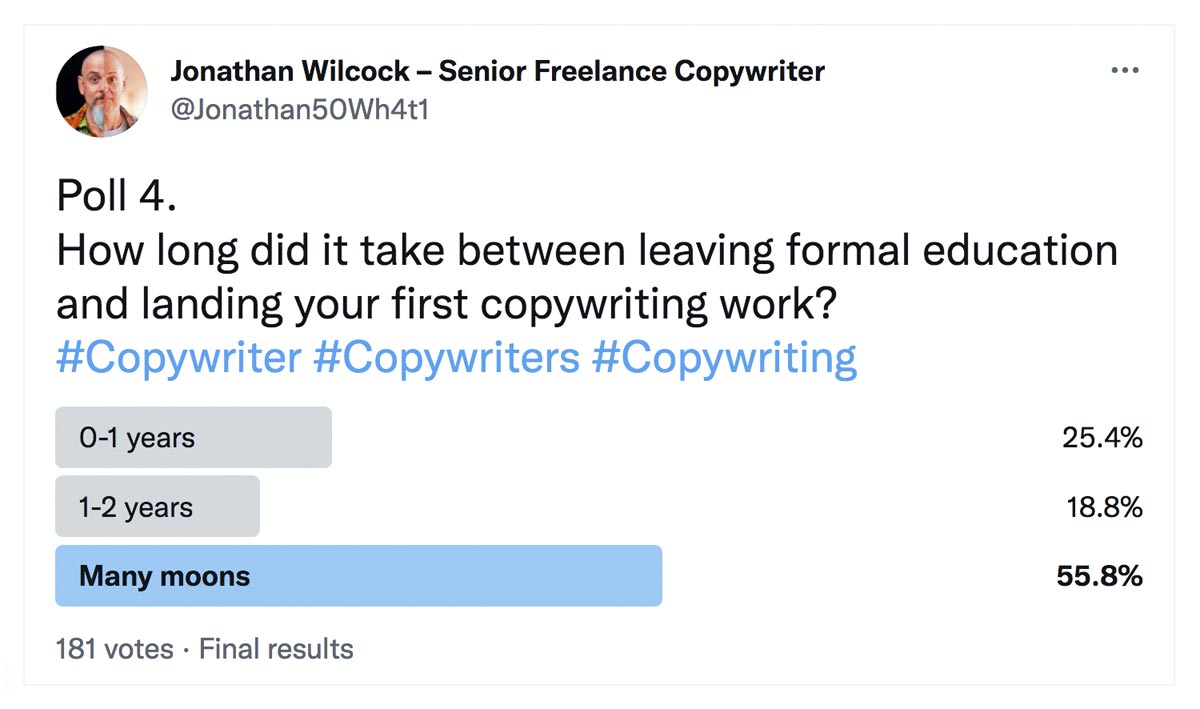This screenshot has height=709, width=1200.
Task: Click the 18.8% result figure
Action: point(1104,507)
